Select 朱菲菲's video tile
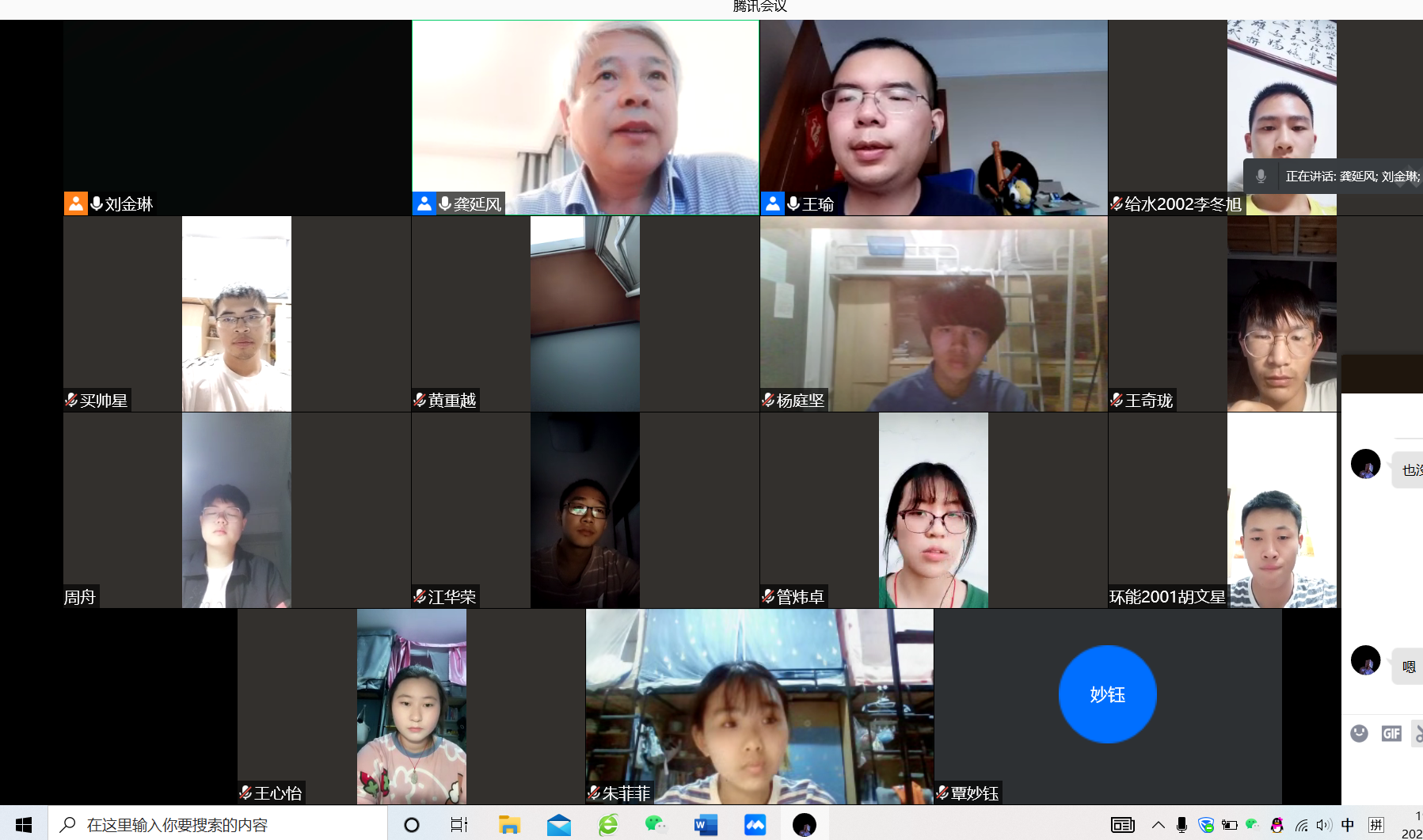 point(759,706)
